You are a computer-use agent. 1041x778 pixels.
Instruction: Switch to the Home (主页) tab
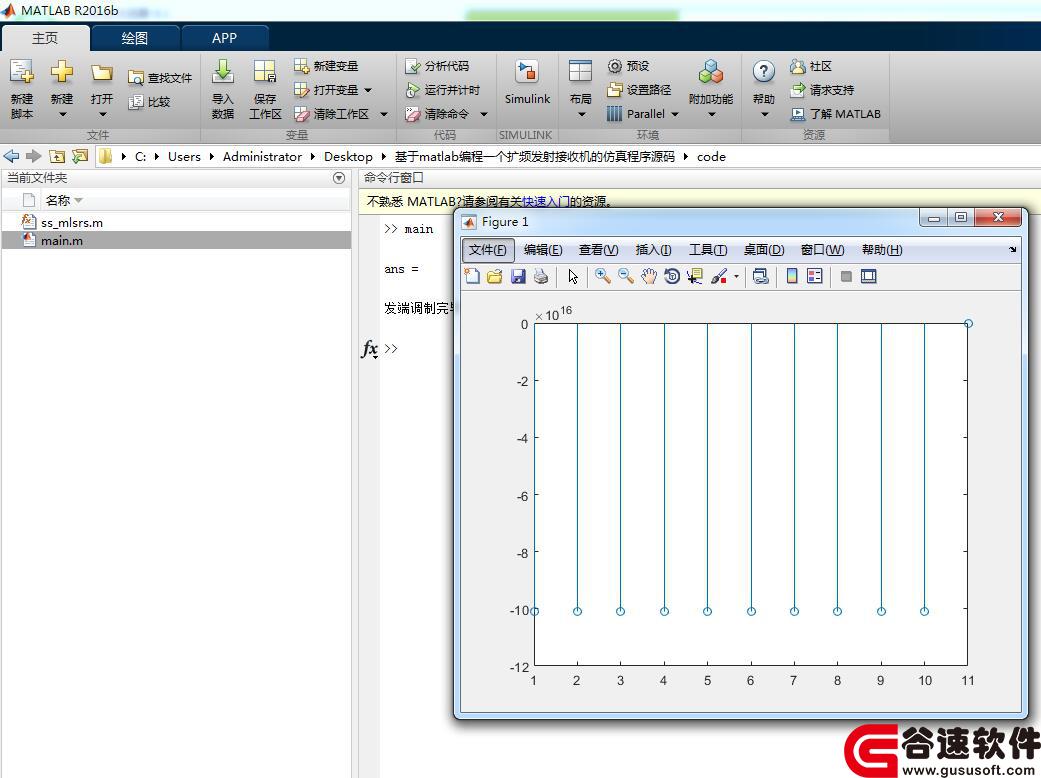pos(45,38)
